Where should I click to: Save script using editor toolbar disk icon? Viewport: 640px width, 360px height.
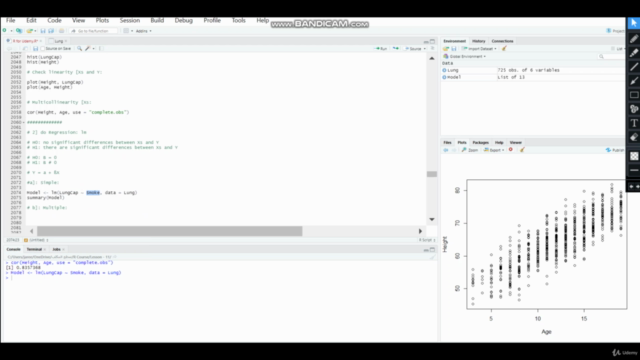(x=36, y=49)
